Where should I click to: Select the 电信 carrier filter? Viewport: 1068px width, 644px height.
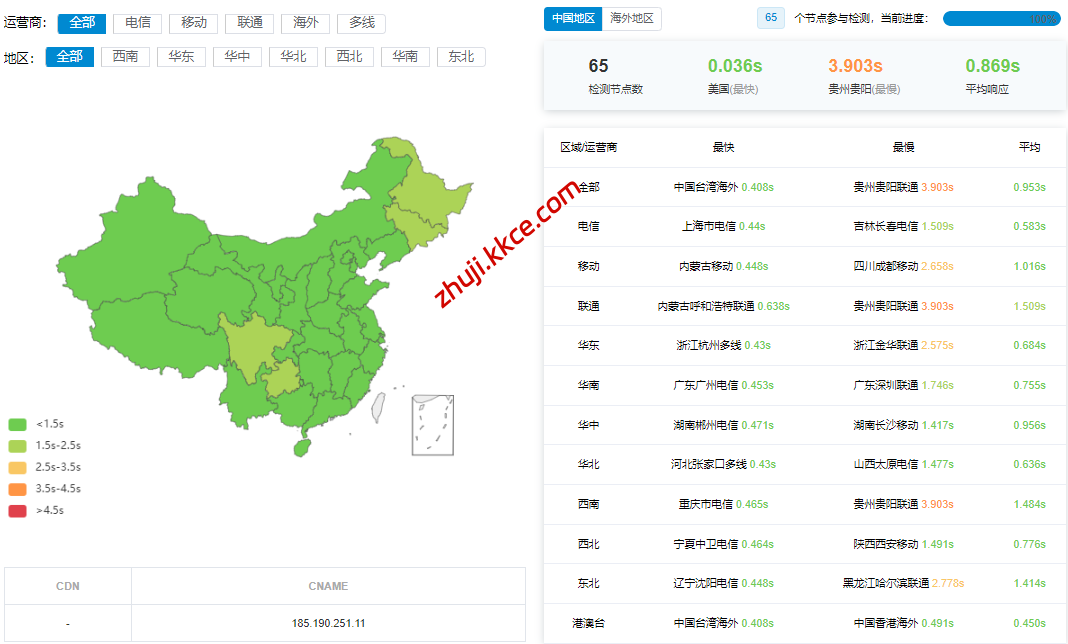pyautogui.click(x=137, y=22)
